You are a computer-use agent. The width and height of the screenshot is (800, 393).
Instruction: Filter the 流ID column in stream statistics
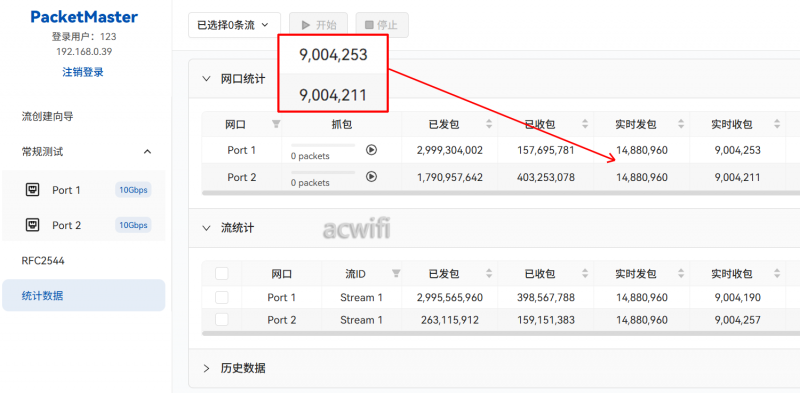(x=395, y=274)
